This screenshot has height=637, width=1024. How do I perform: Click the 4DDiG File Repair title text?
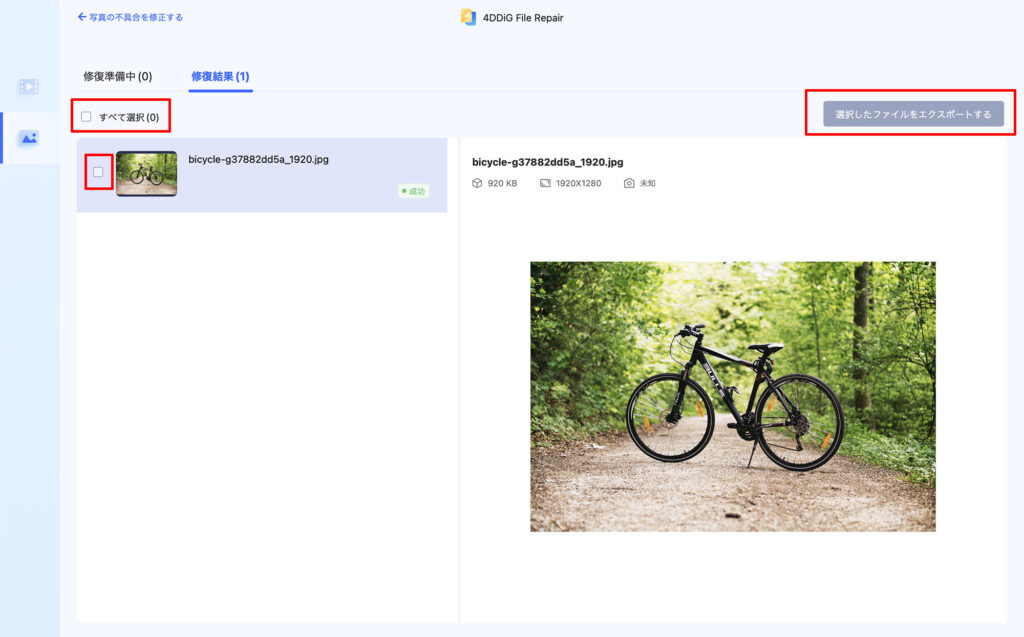[523, 18]
